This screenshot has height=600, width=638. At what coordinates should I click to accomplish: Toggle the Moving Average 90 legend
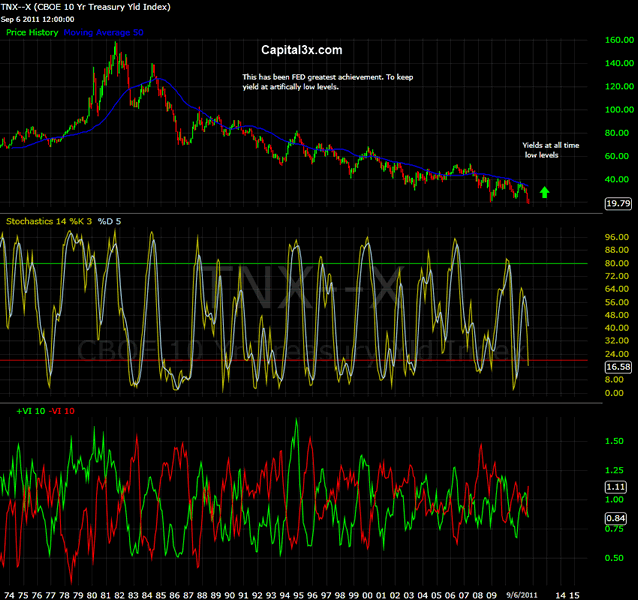pyautogui.click(x=103, y=33)
